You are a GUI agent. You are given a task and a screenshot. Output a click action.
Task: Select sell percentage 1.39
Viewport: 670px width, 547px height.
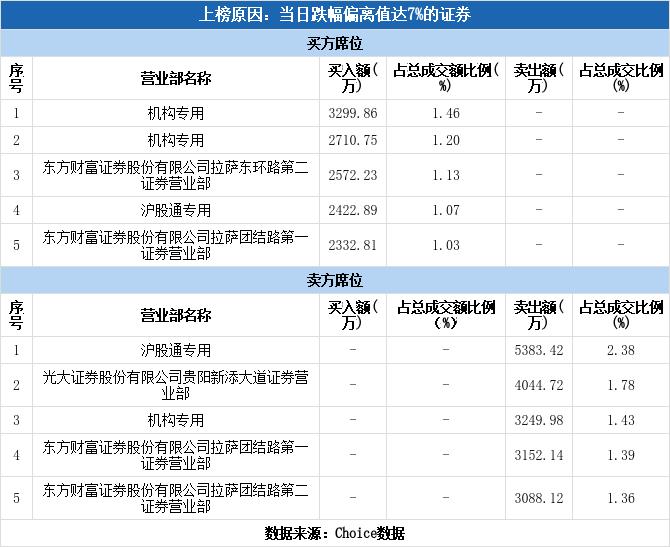[x=621, y=456]
